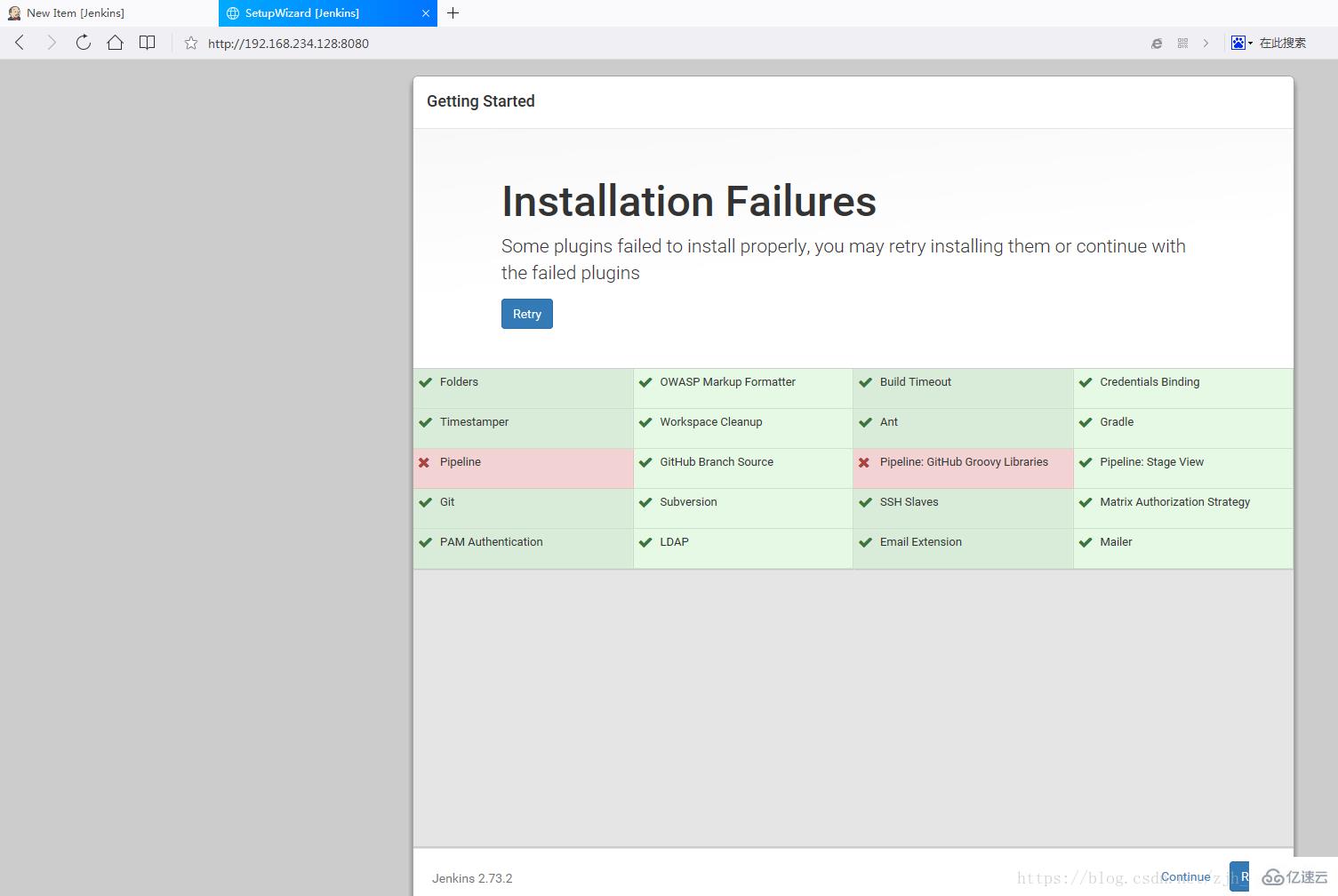Click green check beside LDAP

tap(645, 542)
